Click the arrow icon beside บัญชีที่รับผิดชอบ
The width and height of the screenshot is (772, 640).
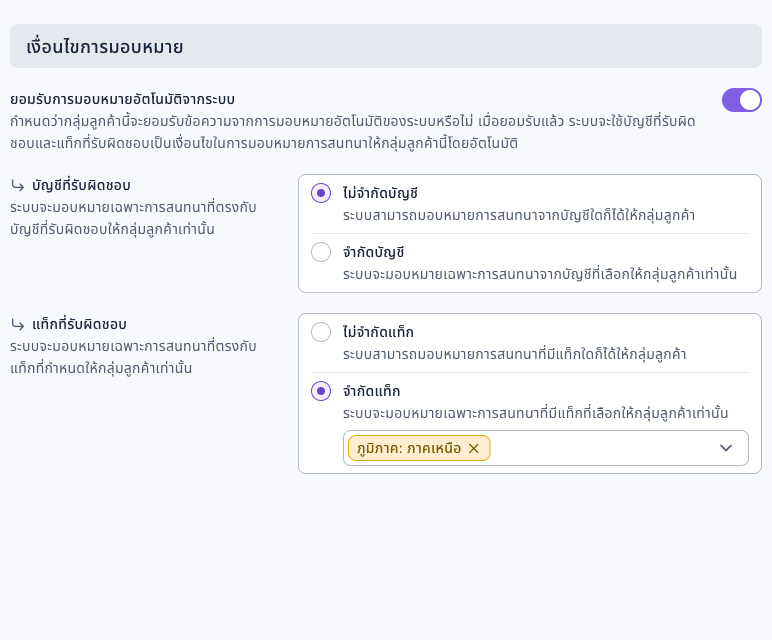pyautogui.click(x=18, y=186)
